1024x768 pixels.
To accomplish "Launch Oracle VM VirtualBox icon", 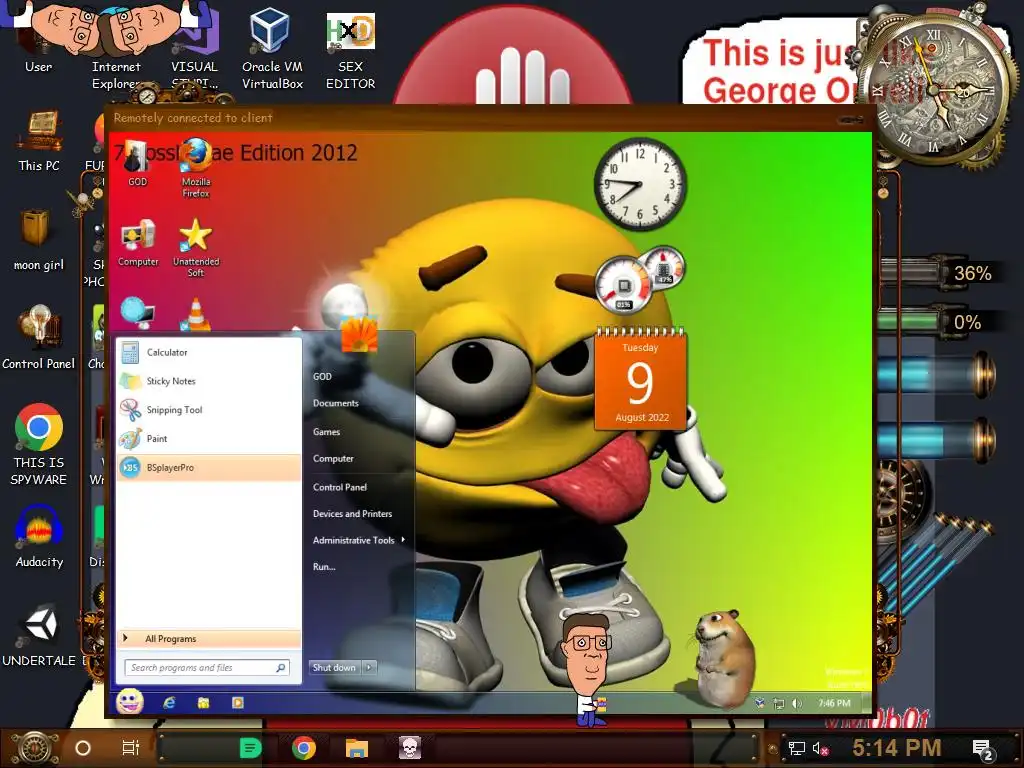I will (x=272, y=48).
